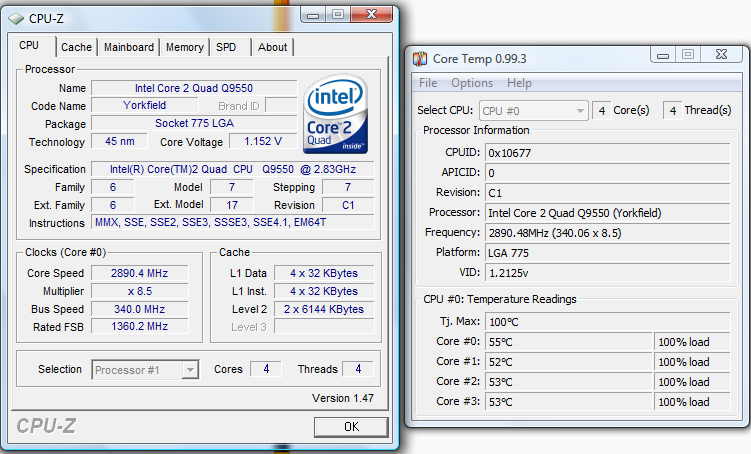Minimize the Core Temp window
Image resolution: width=751 pixels, height=454 pixels.
pyautogui.click(x=663, y=55)
